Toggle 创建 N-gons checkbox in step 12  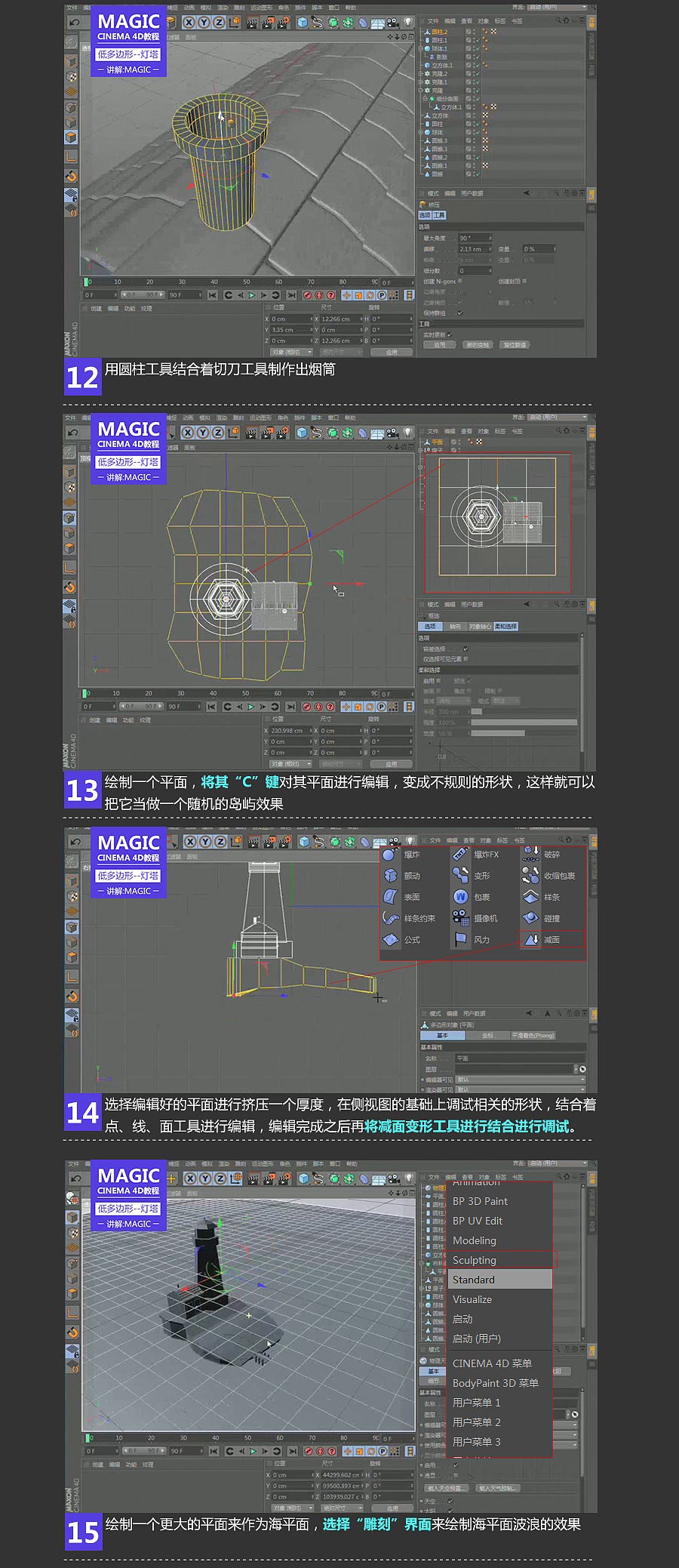[x=460, y=281]
